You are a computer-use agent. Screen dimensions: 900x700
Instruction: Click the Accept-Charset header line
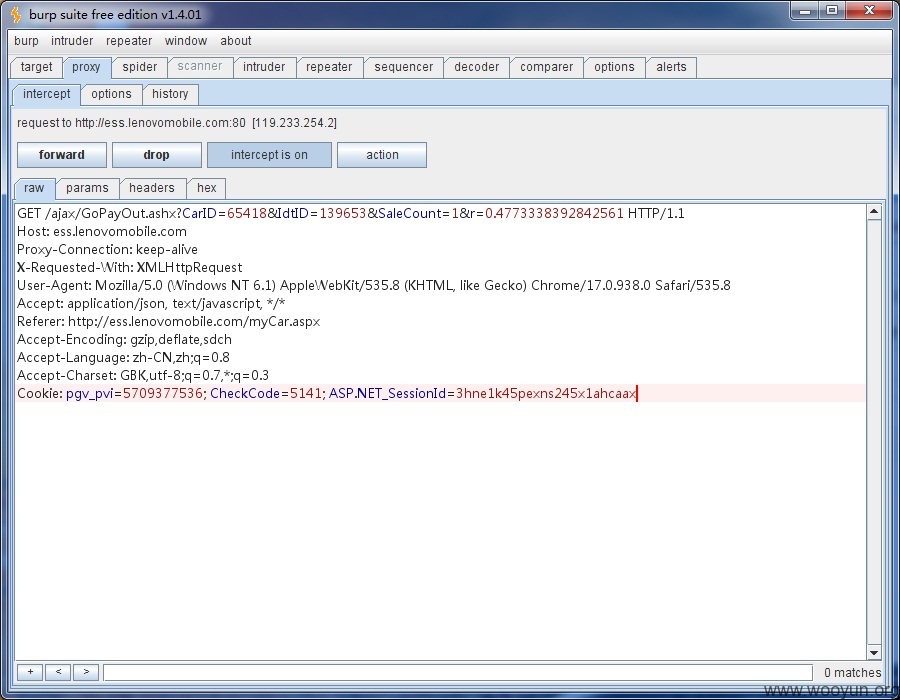click(x=143, y=375)
